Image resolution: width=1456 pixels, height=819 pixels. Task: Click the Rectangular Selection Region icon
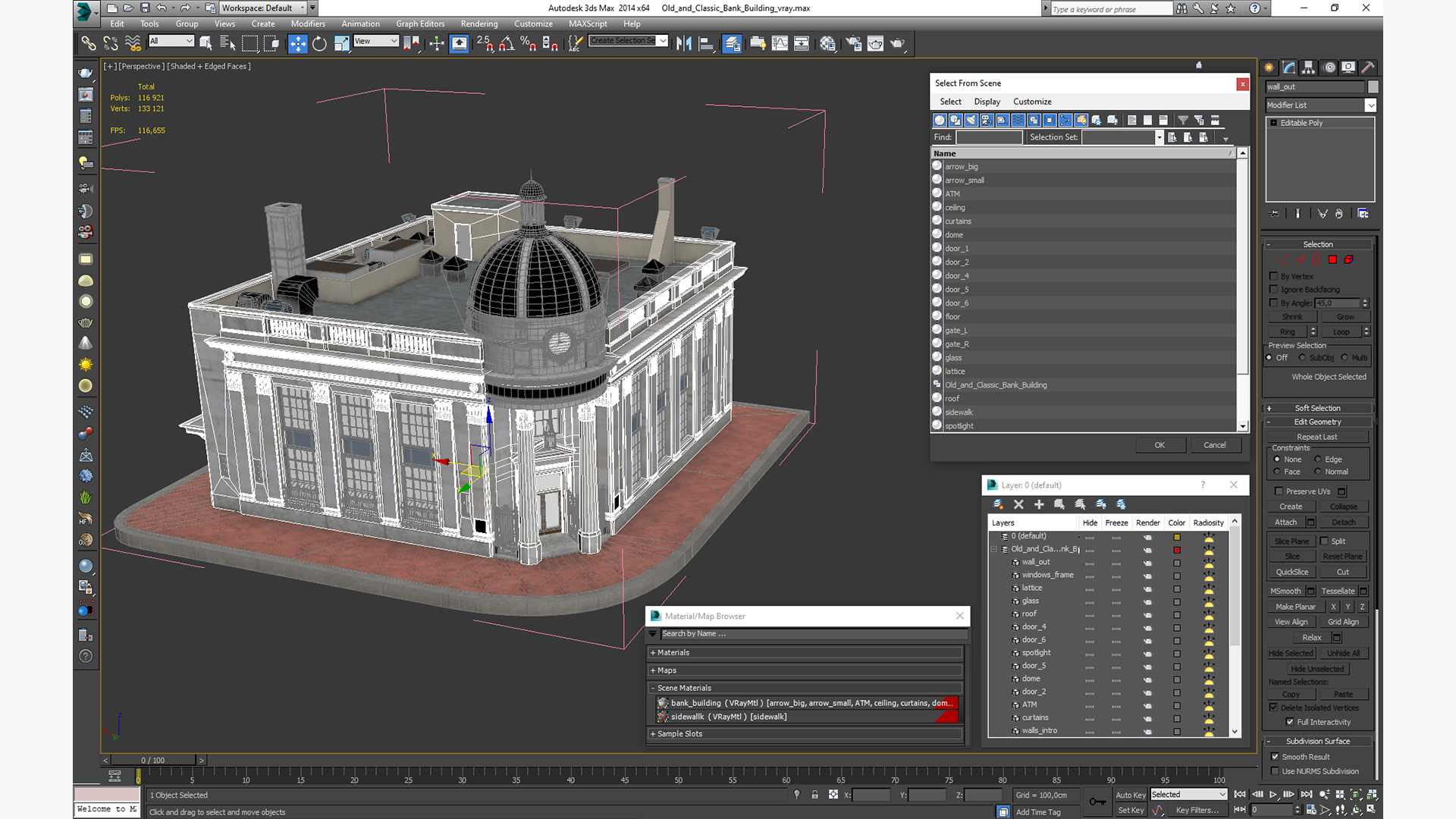249,44
